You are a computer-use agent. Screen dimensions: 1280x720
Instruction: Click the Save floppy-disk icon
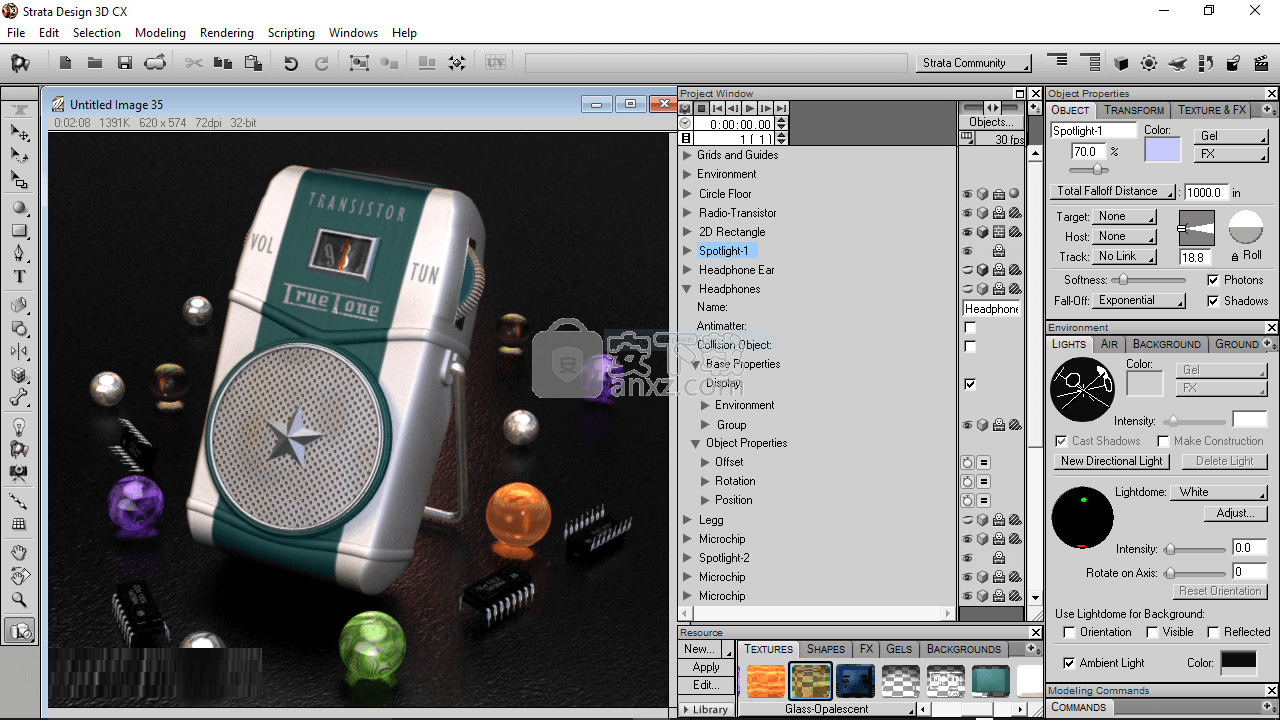pos(125,63)
